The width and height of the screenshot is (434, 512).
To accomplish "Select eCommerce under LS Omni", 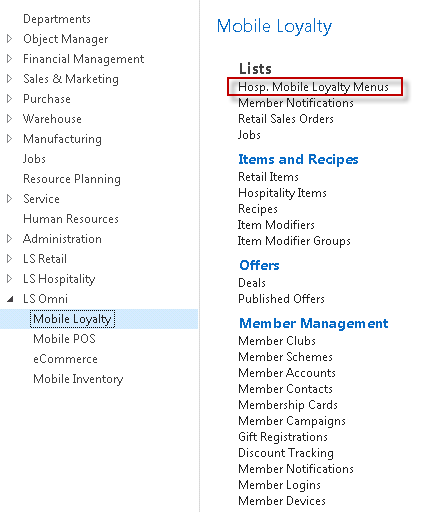I will pyautogui.click(x=65, y=359).
